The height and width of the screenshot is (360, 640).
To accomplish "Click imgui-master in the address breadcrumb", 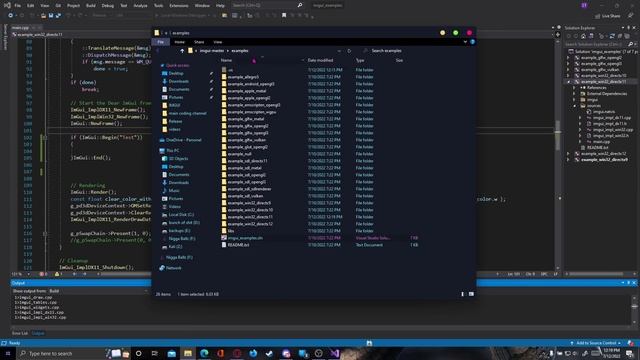I will (x=212, y=51).
